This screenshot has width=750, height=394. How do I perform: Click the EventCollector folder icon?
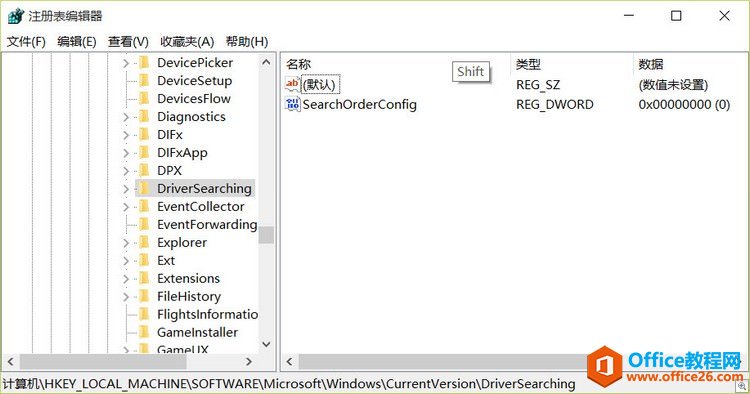click(144, 207)
